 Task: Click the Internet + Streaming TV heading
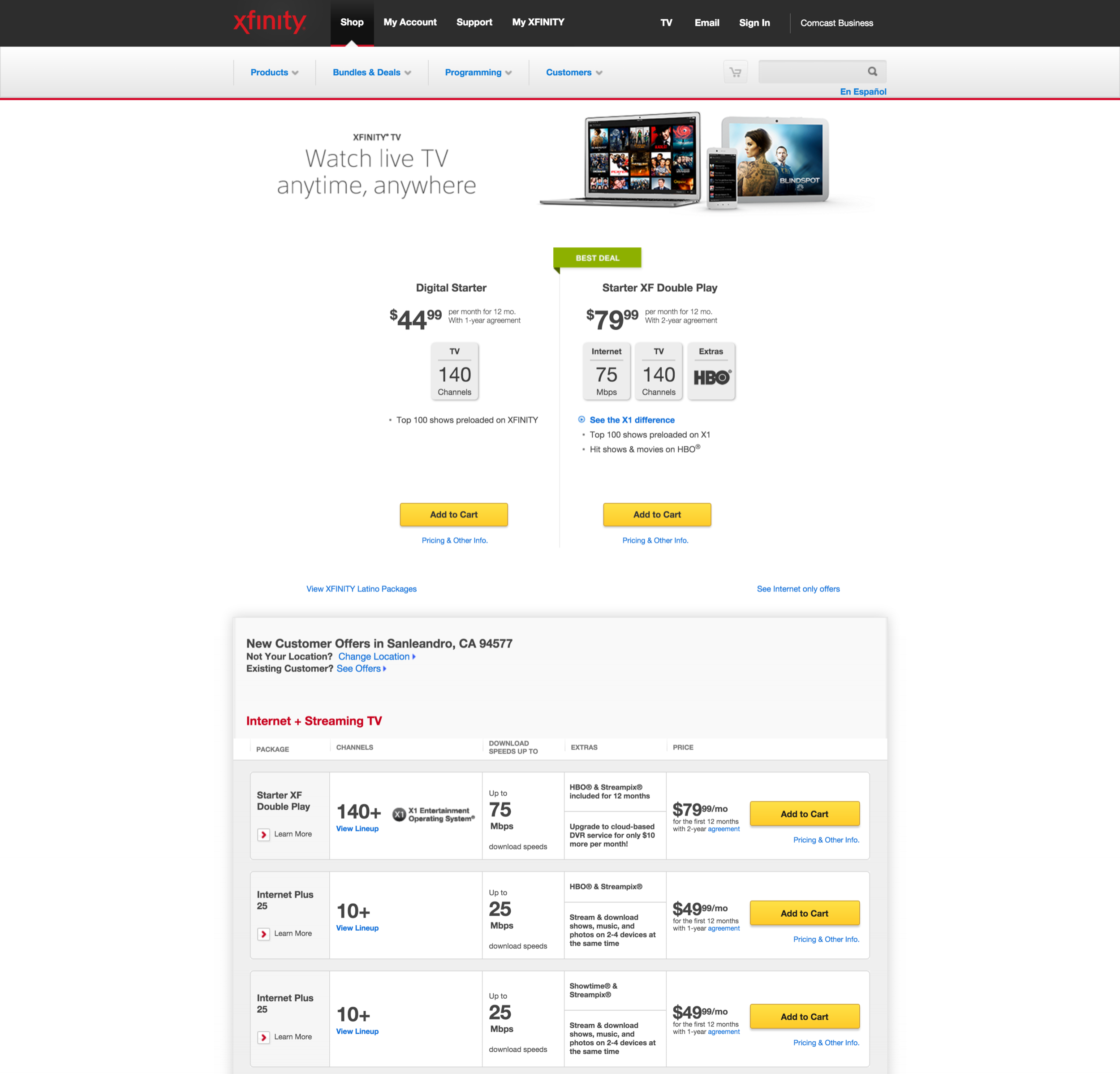tap(314, 721)
